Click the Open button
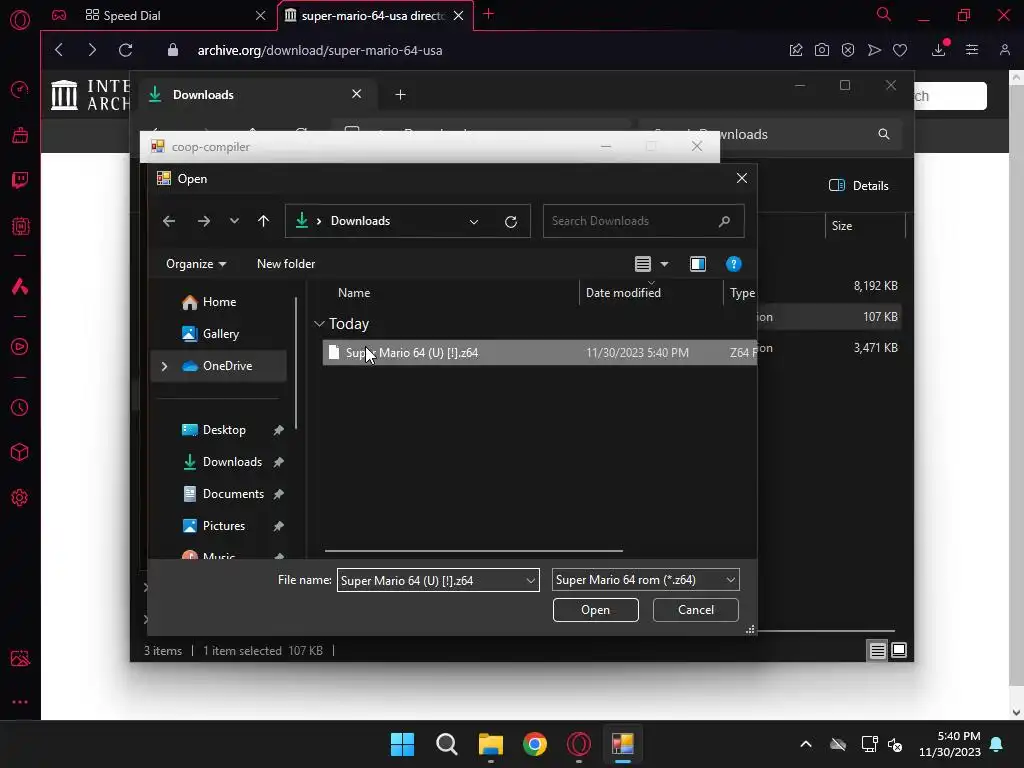 point(596,610)
